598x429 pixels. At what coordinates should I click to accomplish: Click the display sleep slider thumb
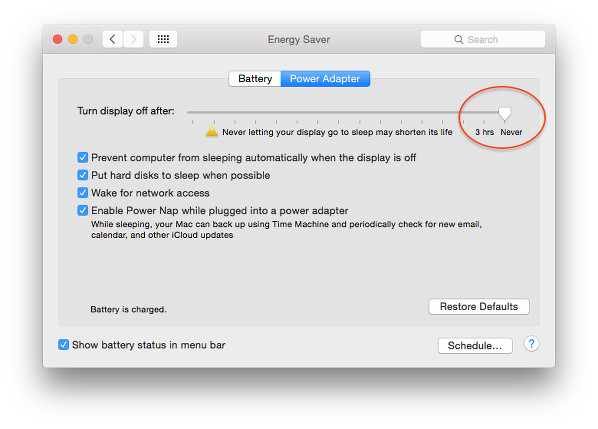click(x=505, y=114)
